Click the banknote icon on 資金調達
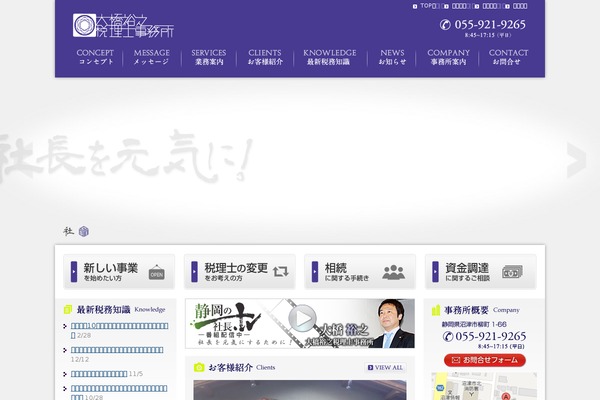This screenshot has width=600, height=400. tap(512, 272)
